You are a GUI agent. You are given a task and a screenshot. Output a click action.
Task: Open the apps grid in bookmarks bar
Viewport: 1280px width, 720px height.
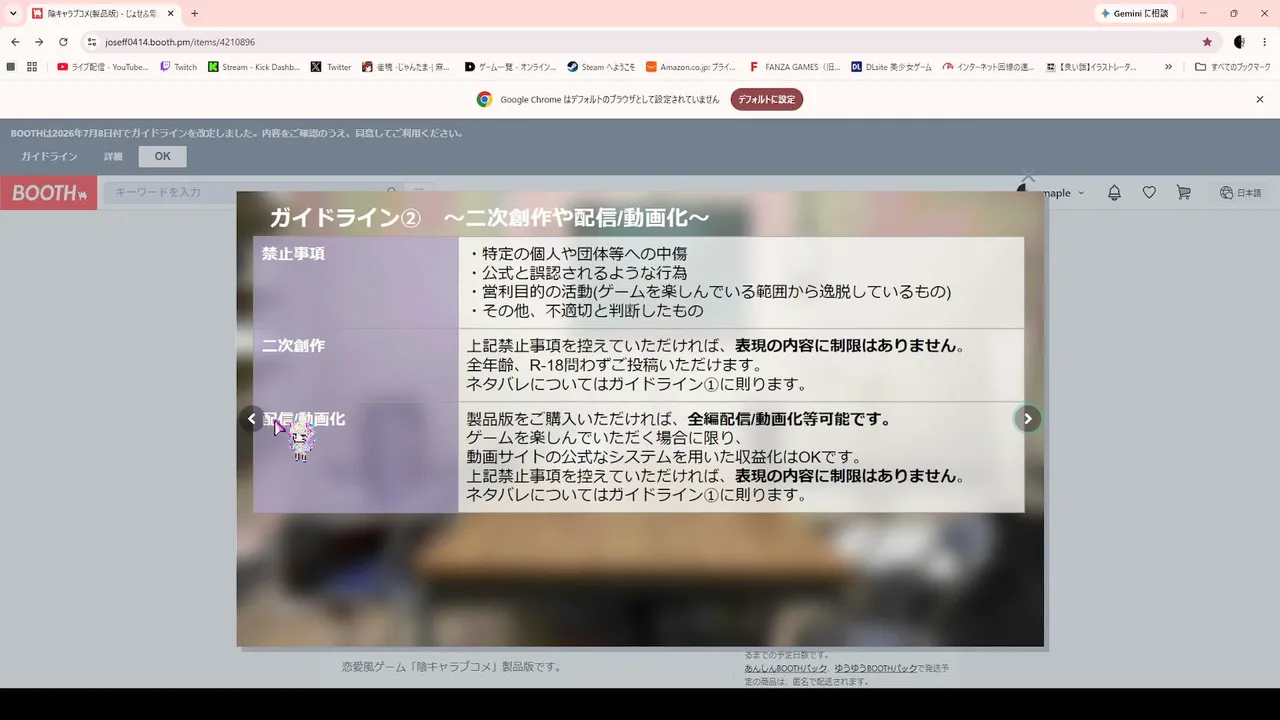pos(32,67)
